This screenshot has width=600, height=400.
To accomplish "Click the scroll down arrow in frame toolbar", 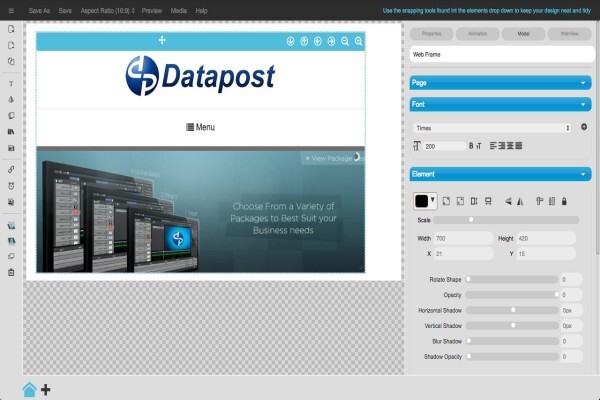I will 290,41.
